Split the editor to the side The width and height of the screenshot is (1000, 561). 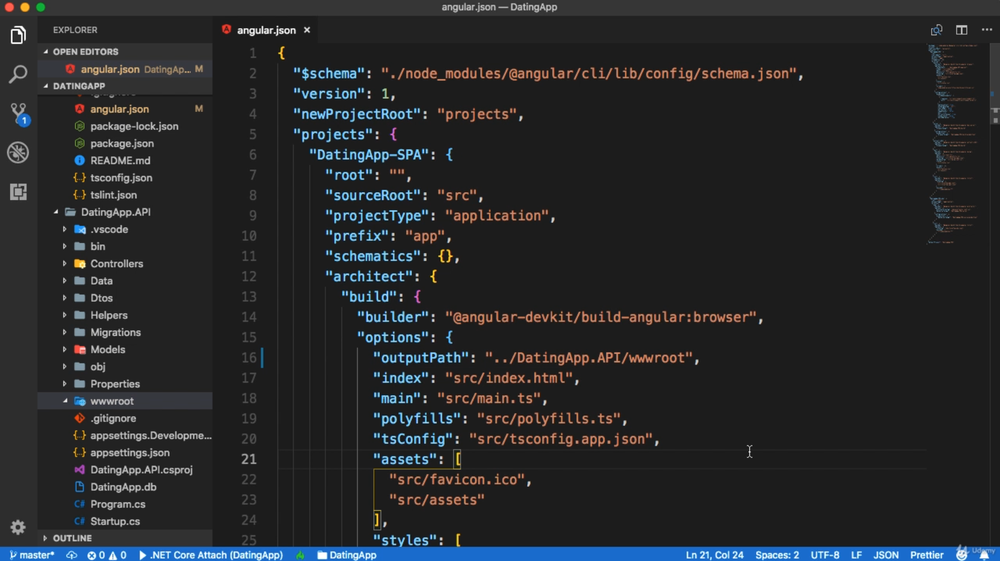coord(961,30)
